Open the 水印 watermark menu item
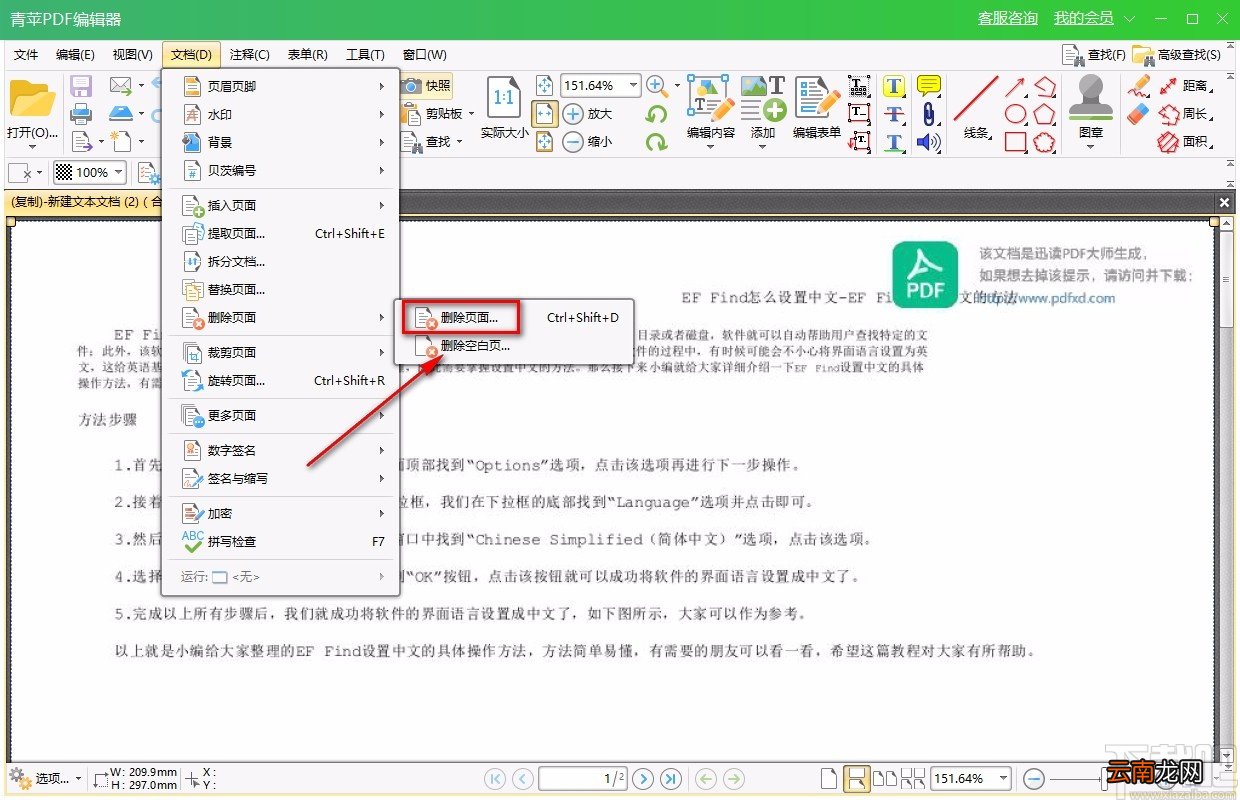The height and width of the screenshot is (800, 1240). pyautogui.click(x=281, y=115)
